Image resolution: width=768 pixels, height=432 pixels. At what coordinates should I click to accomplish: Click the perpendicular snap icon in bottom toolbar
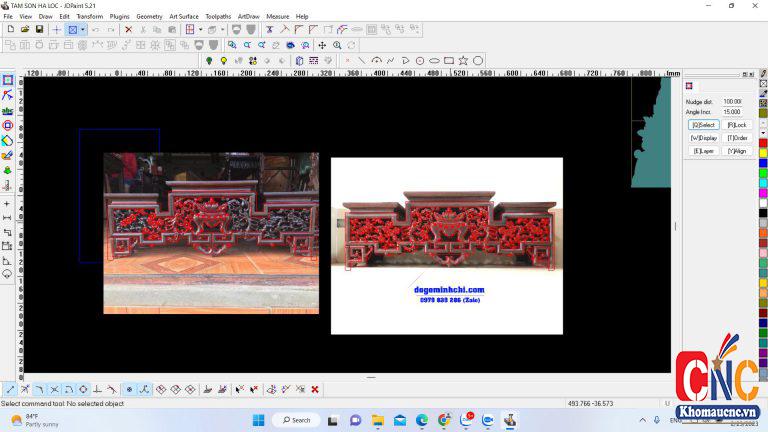click(x=97, y=389)
